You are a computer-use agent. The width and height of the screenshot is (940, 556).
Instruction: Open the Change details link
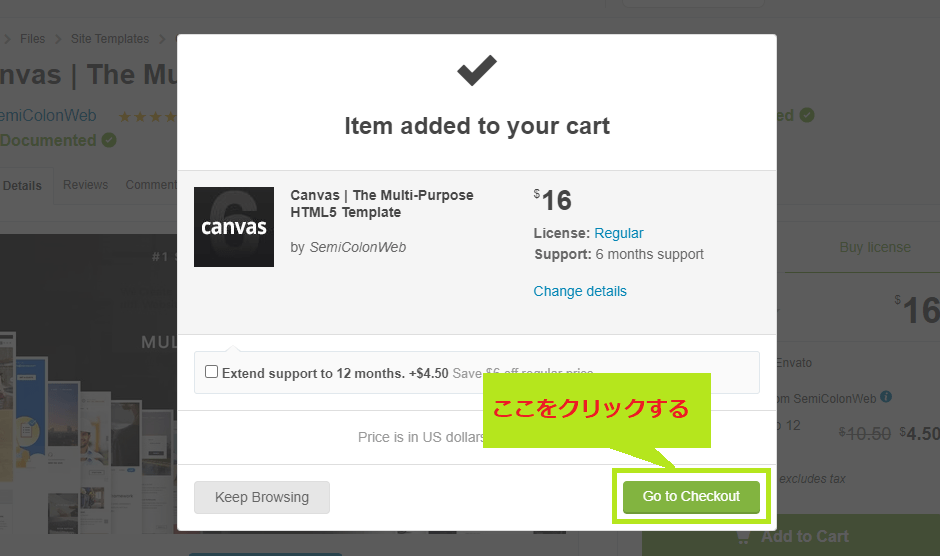(580, 291)
